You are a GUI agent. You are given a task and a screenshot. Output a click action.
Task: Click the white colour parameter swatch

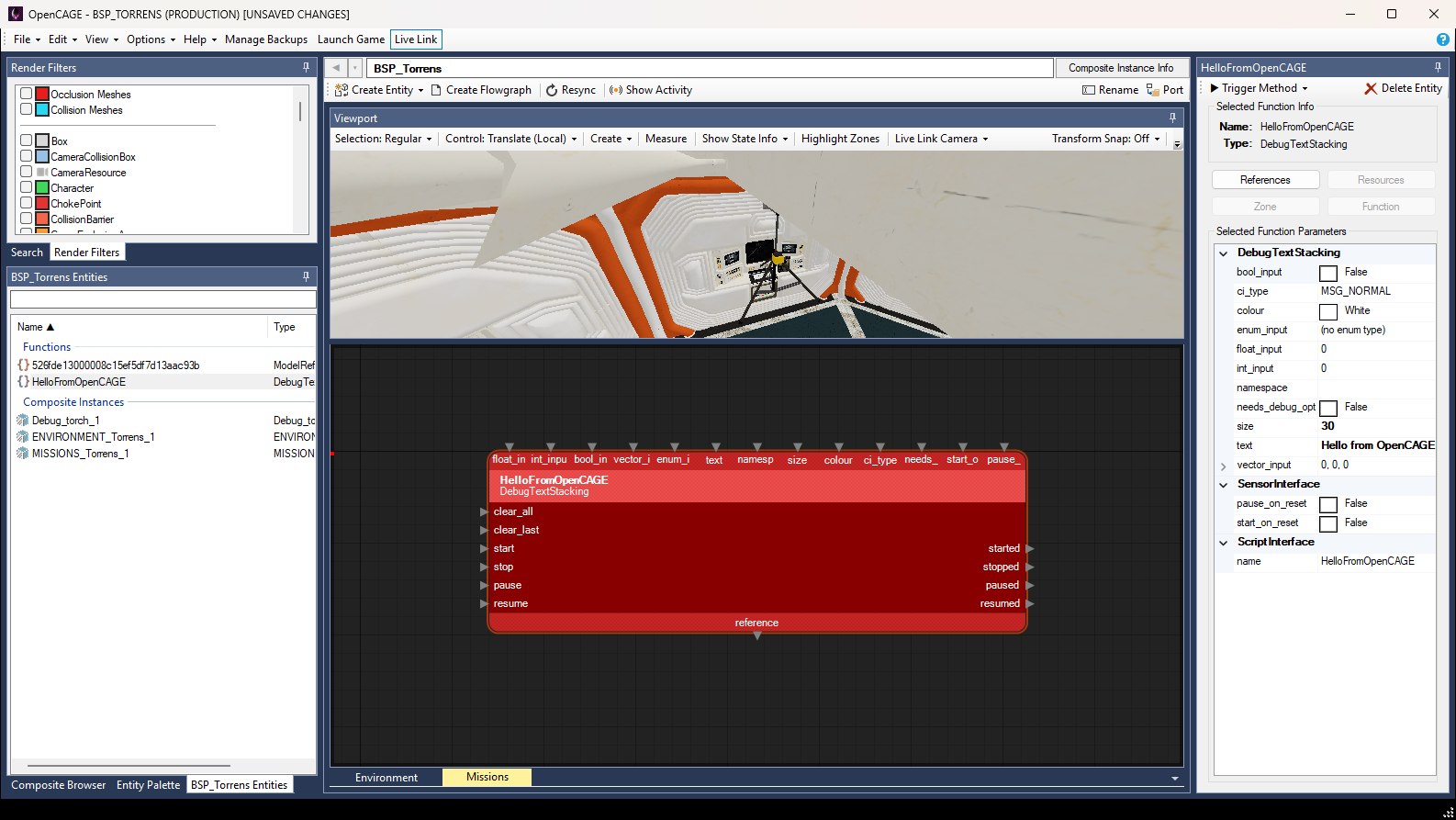(1328, 311)
